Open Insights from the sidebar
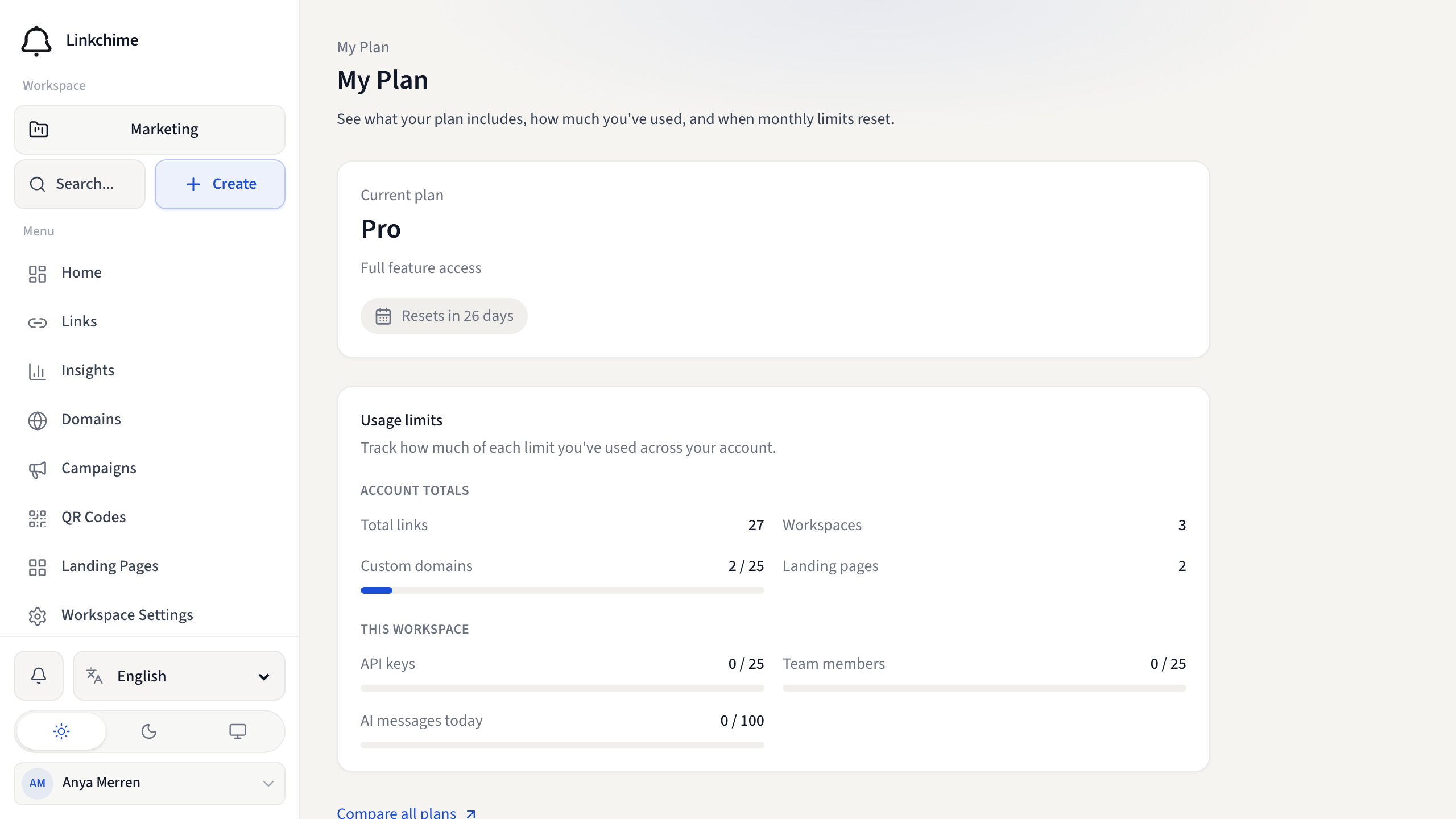 coord(150,371)
